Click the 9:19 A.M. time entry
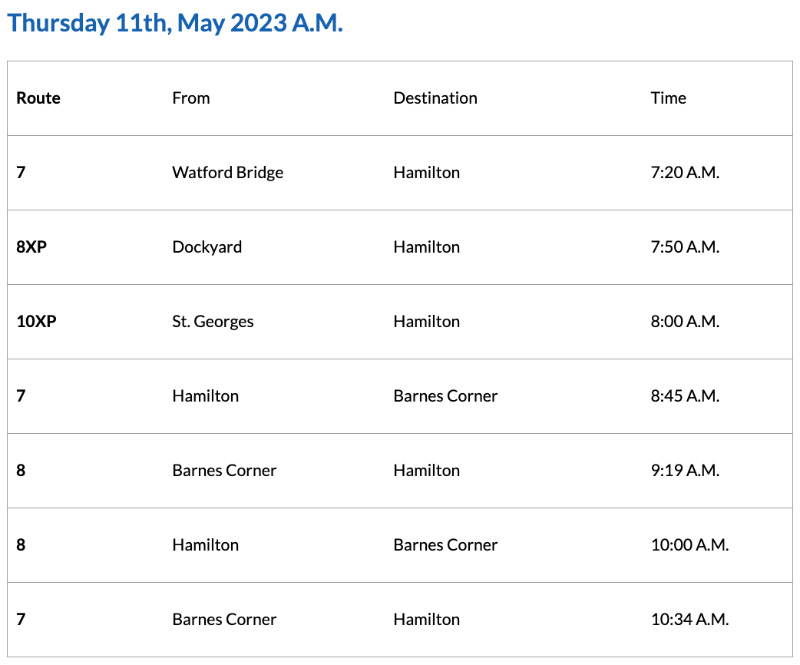Screen dimensions: 800x665 click(x=684, y=470)
